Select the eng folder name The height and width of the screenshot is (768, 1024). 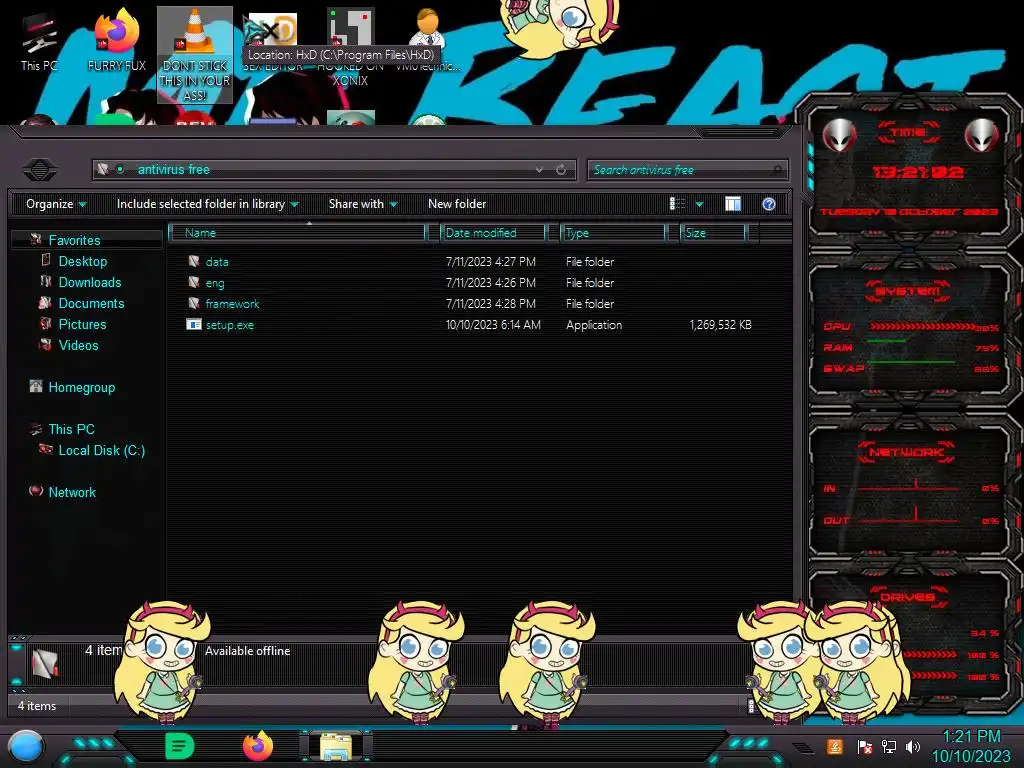[x=214, y=283]
